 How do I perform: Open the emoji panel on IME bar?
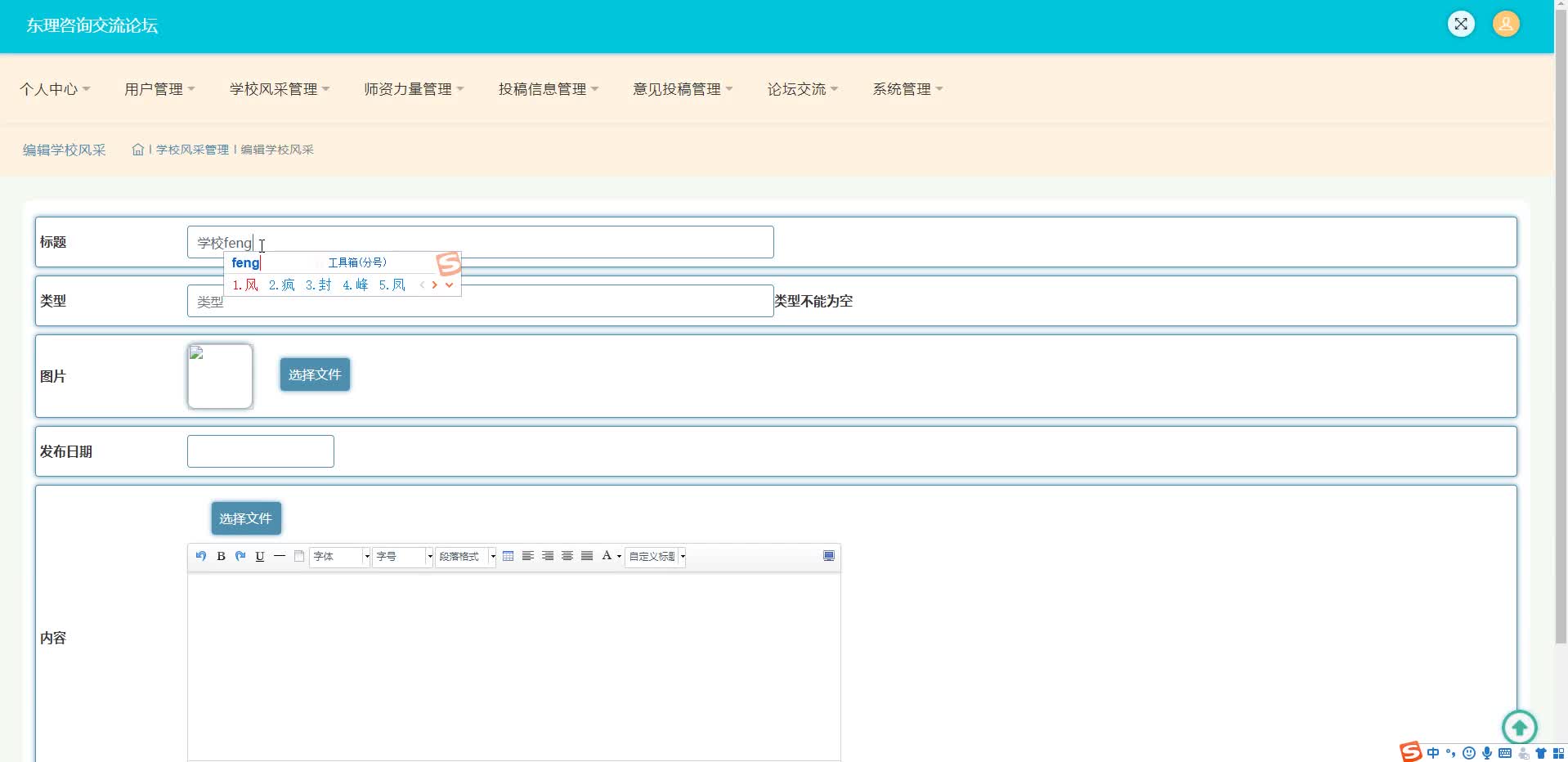click(1469, 753)
